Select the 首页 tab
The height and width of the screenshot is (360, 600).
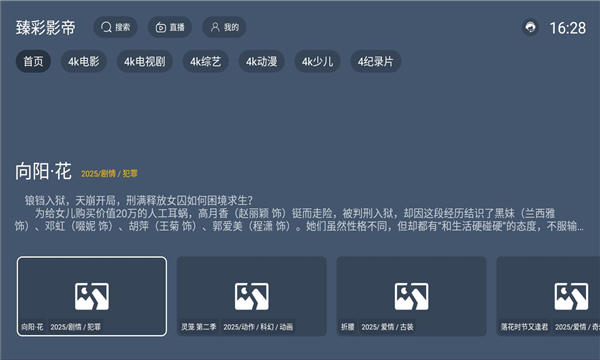tap(33, 61)
